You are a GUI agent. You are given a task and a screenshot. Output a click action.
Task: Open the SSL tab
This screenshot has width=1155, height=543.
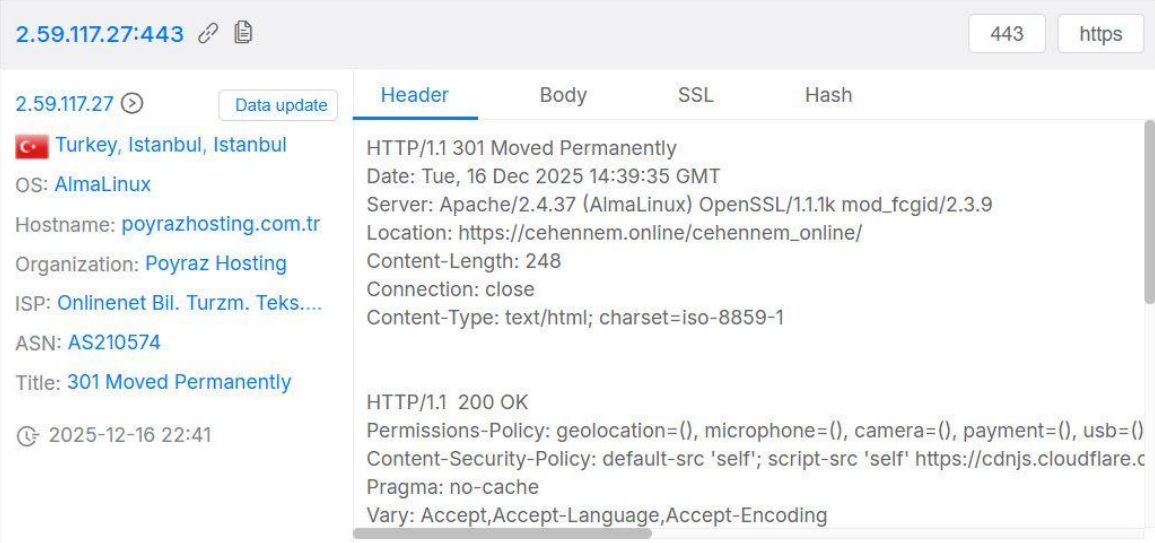[x=695, y=95]
